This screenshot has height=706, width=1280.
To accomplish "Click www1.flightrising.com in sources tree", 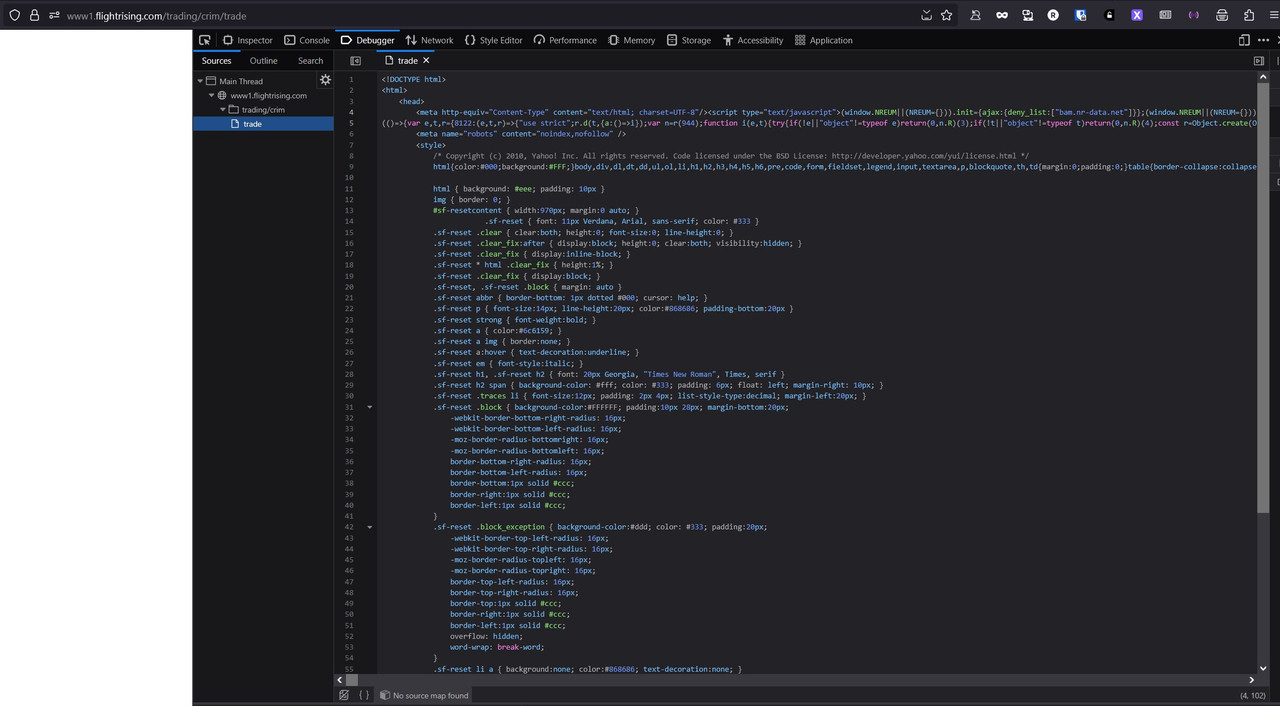I will pos(268,95).
